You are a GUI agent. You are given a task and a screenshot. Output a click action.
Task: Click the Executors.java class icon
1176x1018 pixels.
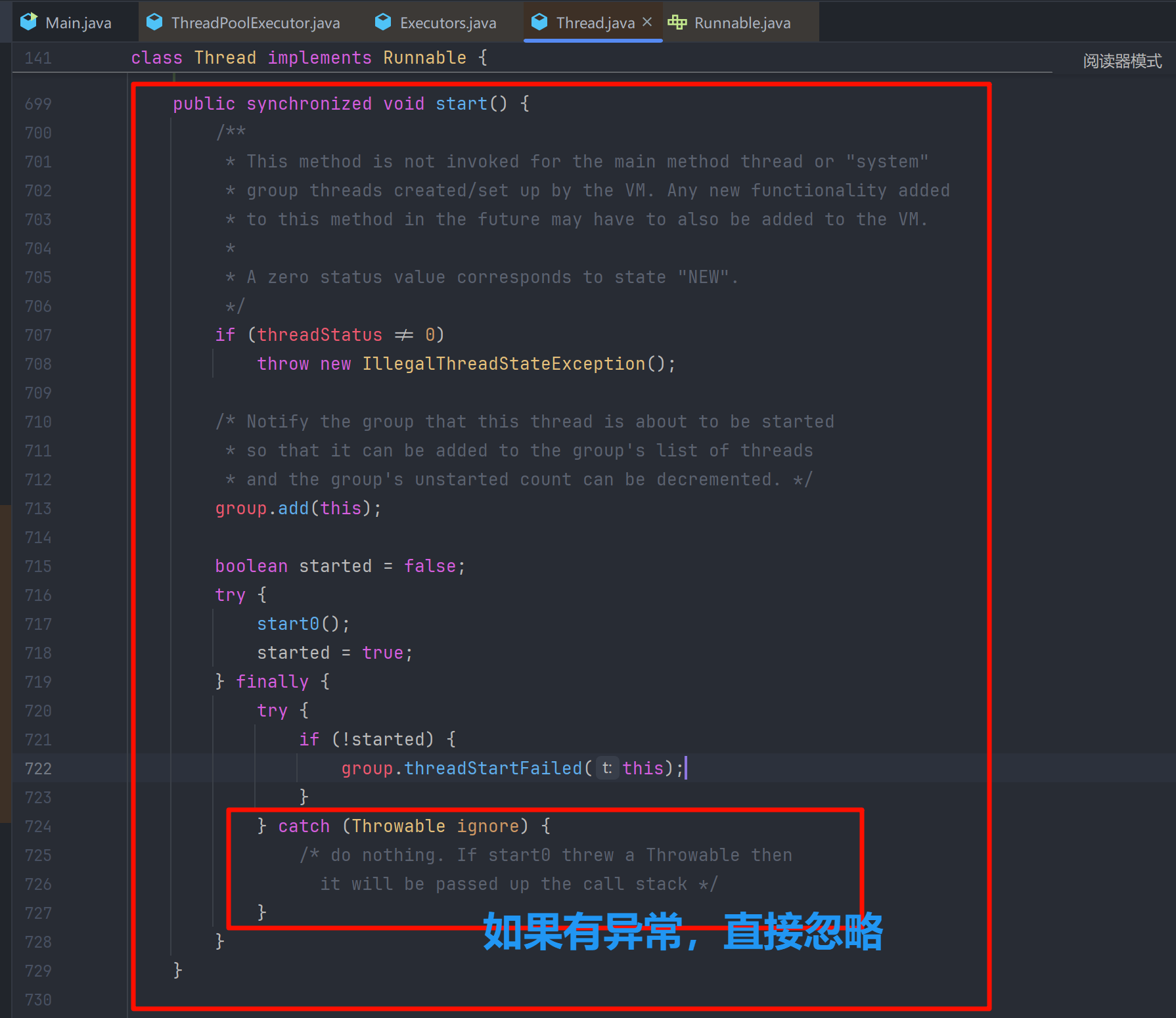pos(383,22)
